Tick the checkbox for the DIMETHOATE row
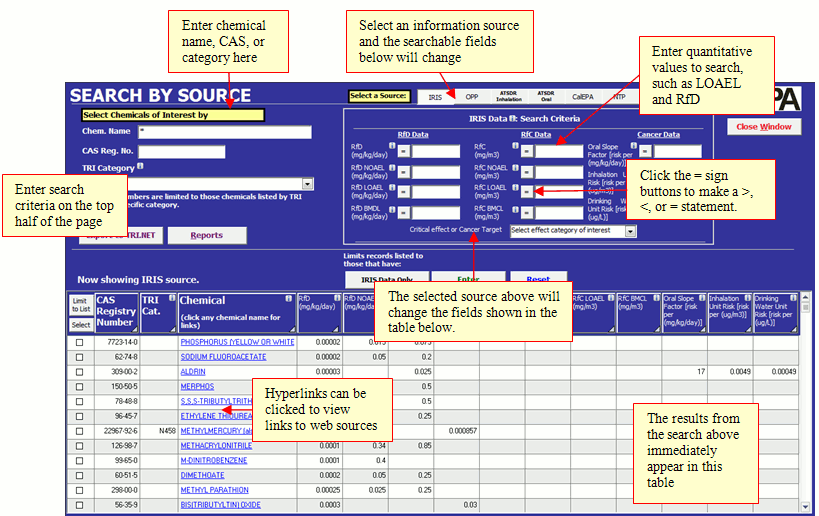 click(80, 475)
